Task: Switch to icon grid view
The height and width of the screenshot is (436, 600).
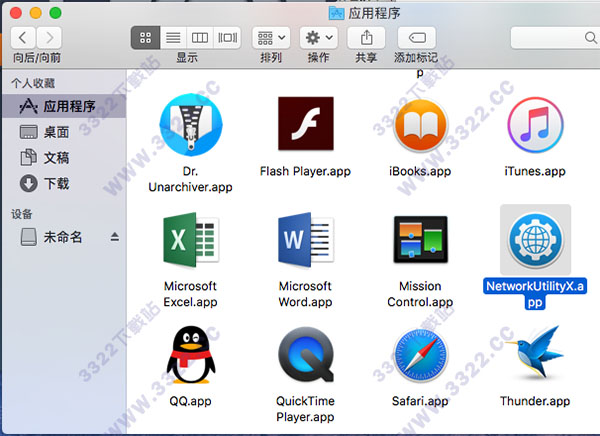Action: coord(145,38)
